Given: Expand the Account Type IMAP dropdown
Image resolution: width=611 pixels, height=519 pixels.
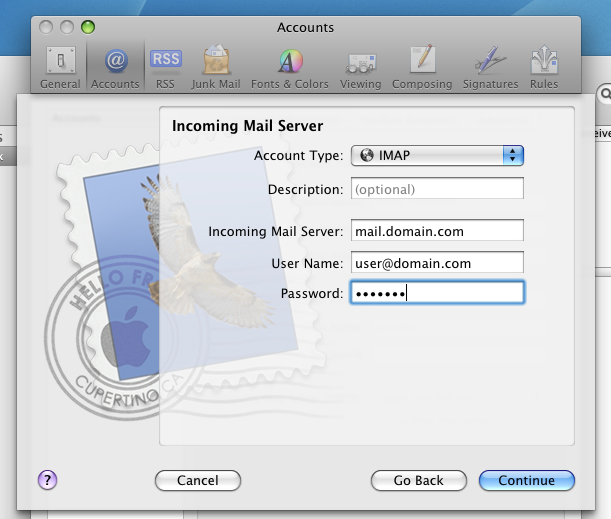Looking at the screenshot, I should tap(437, 155).
